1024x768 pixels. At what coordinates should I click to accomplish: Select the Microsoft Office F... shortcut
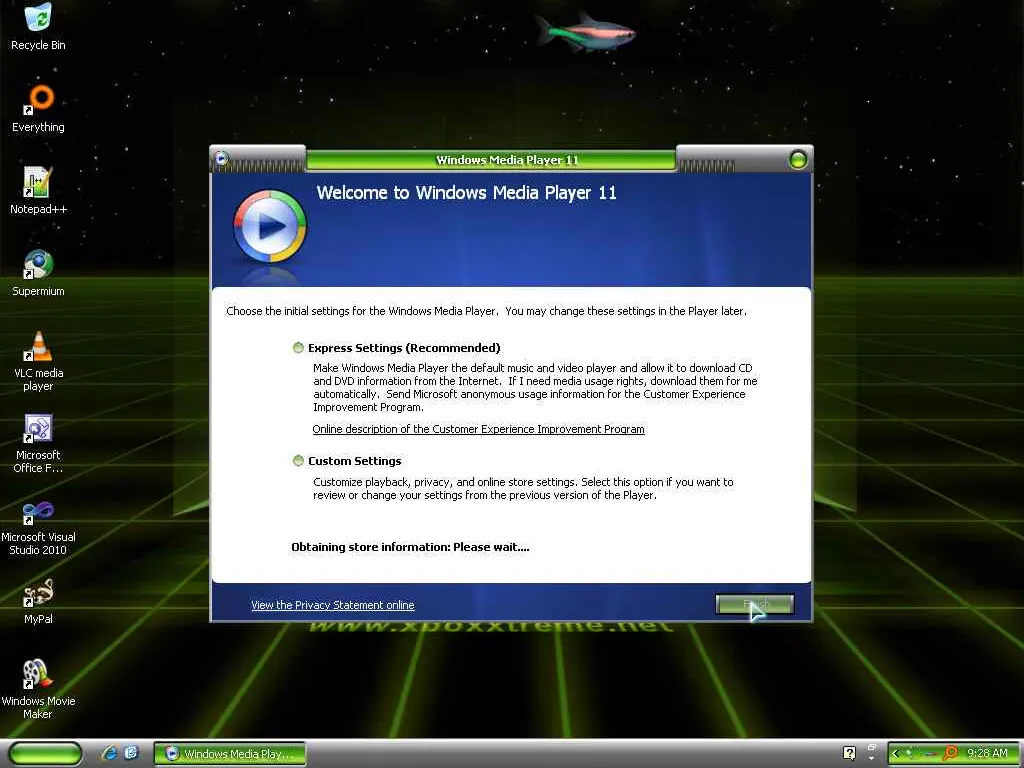click(x=38, y=443)
